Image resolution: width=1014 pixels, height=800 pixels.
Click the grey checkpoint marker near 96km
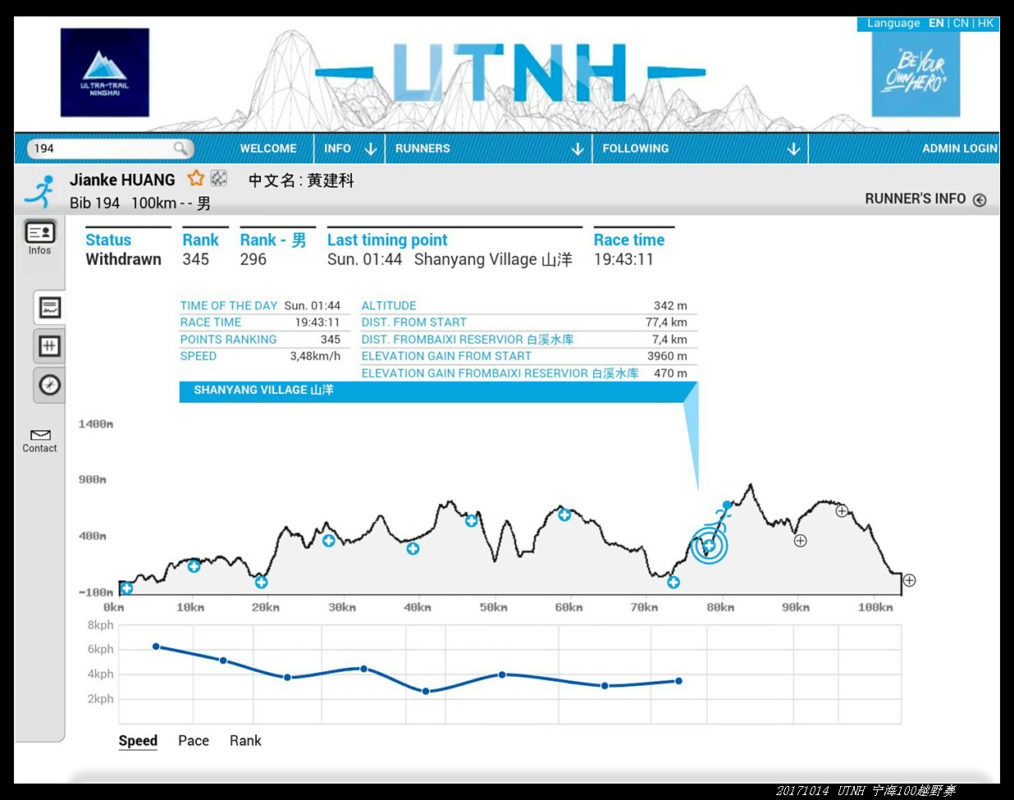841,511
